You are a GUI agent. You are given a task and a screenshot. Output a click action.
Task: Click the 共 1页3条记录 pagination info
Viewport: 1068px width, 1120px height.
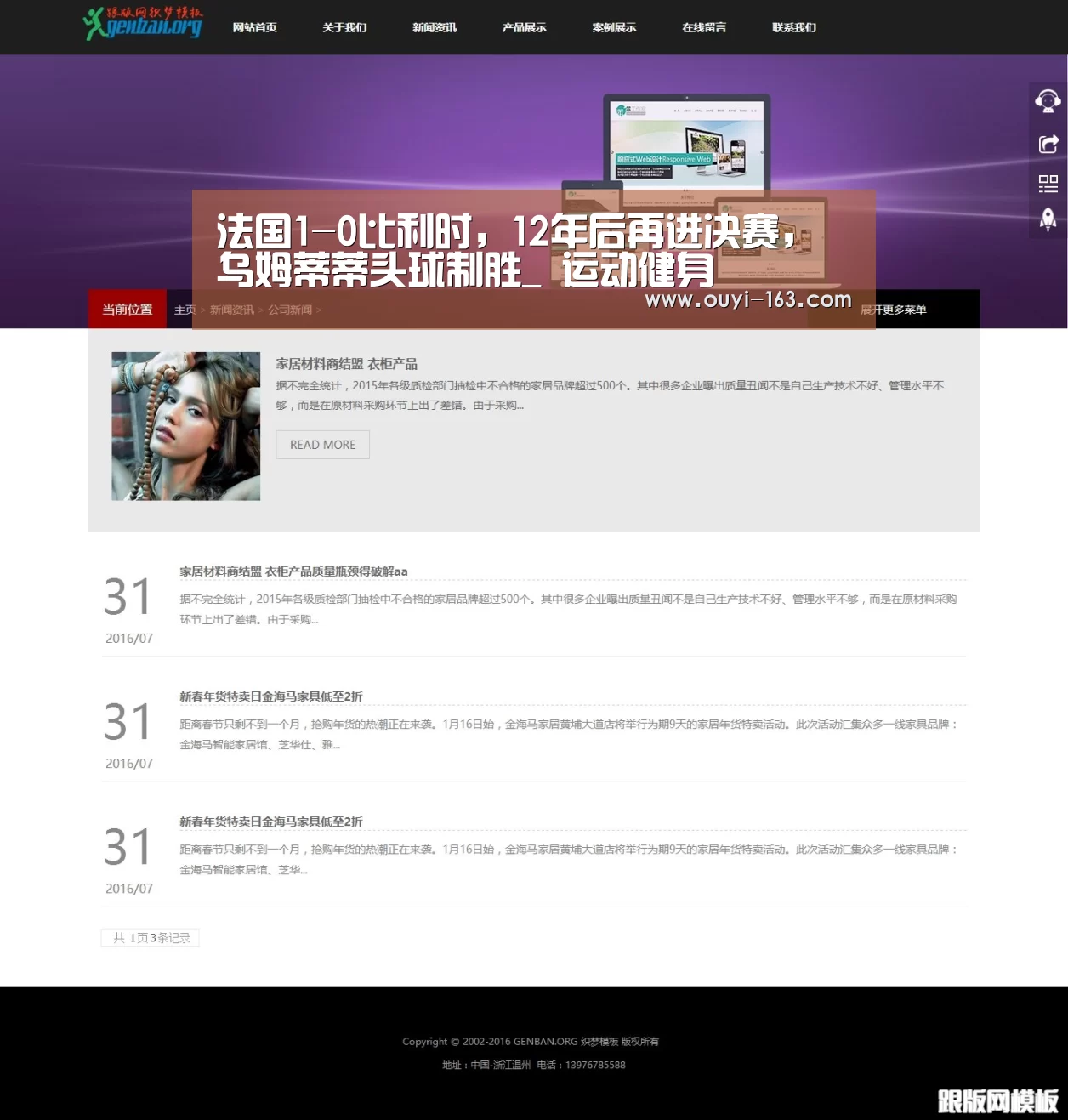tap(151, 937)
